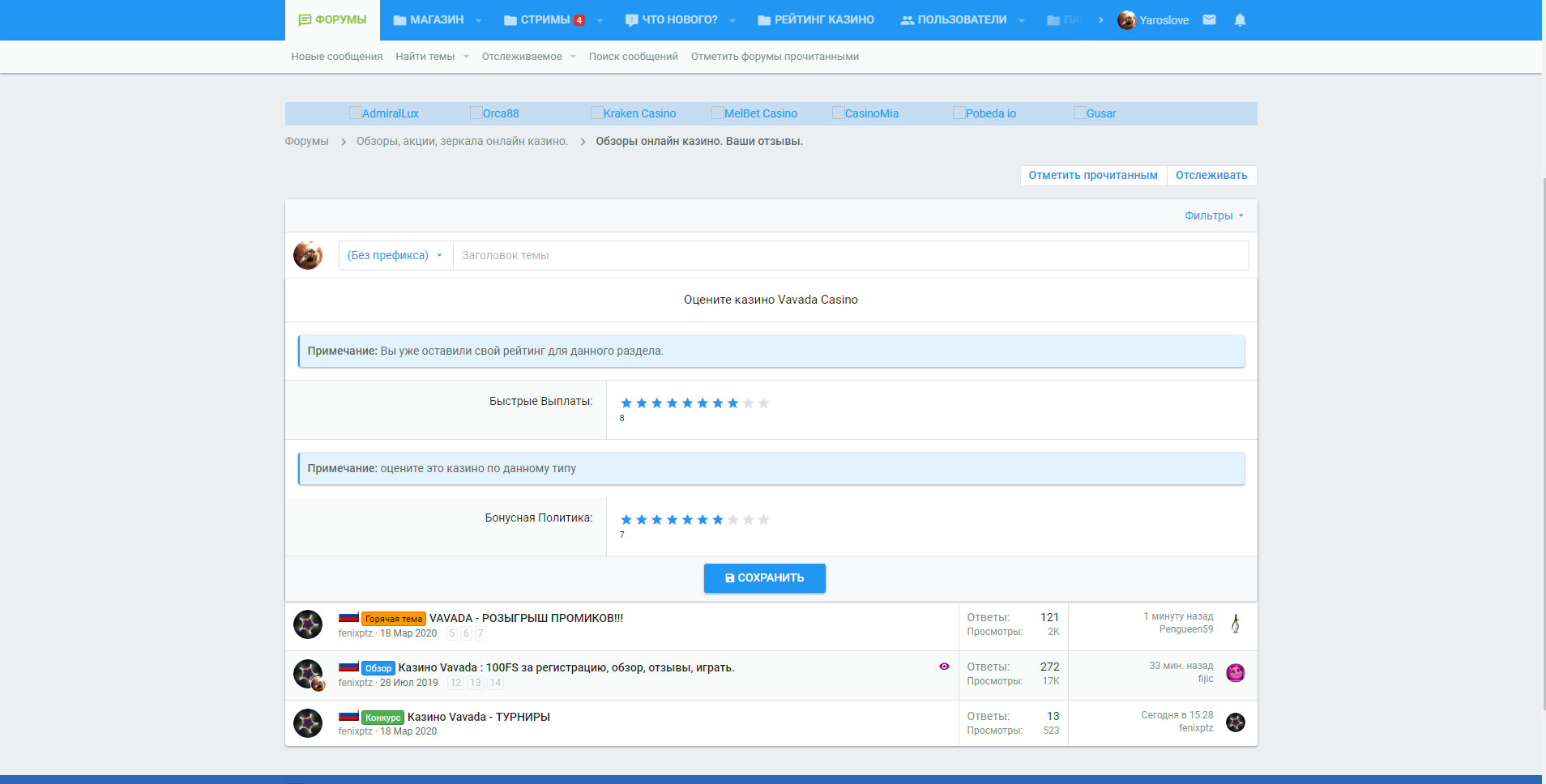Click your avatar beside the topic title field
Image resolution: width=1546 pixels, height=784 pixels.
(308, 255)
